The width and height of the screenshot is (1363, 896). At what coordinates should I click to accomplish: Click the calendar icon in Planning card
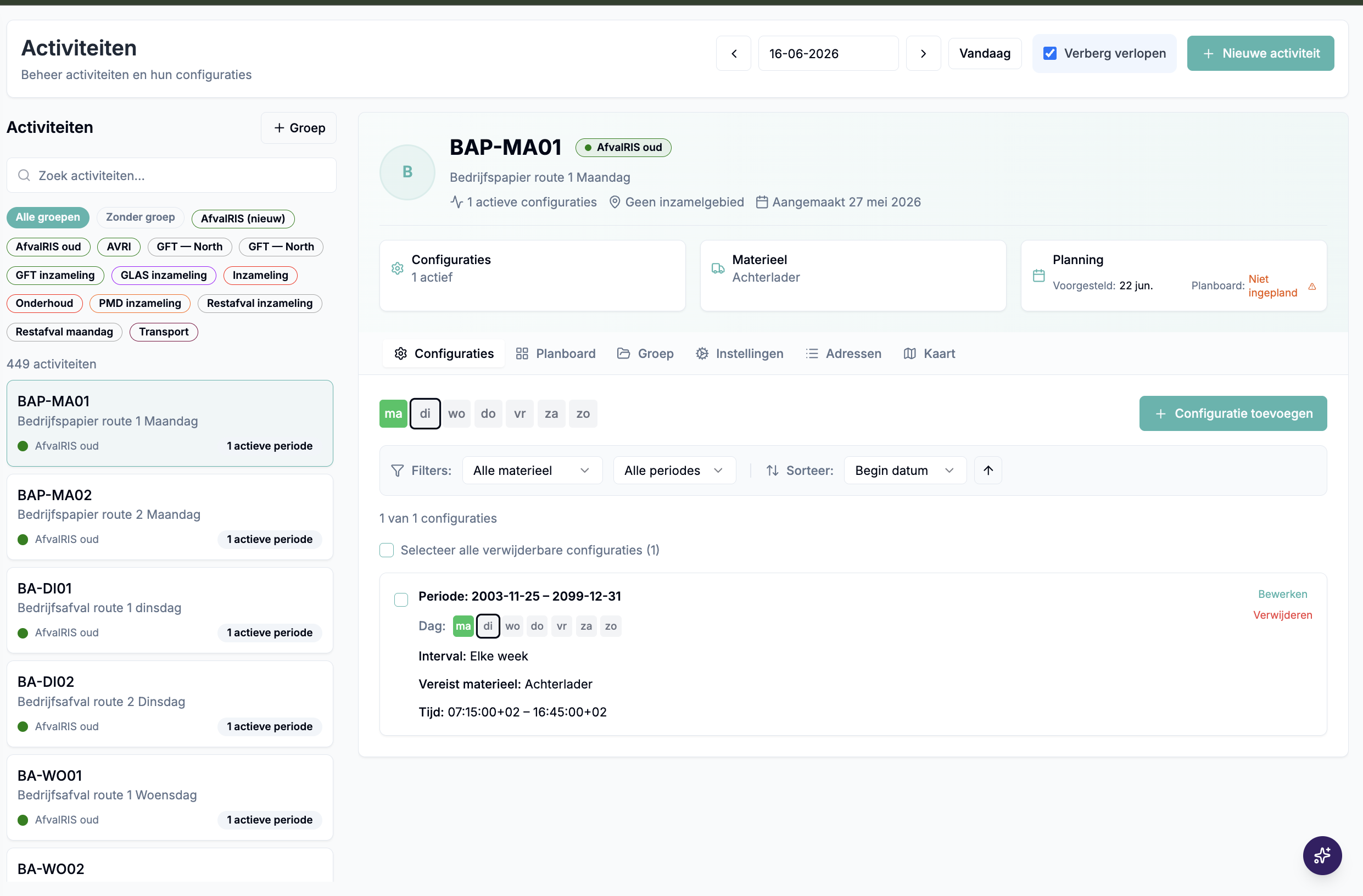coord(1039,276)
